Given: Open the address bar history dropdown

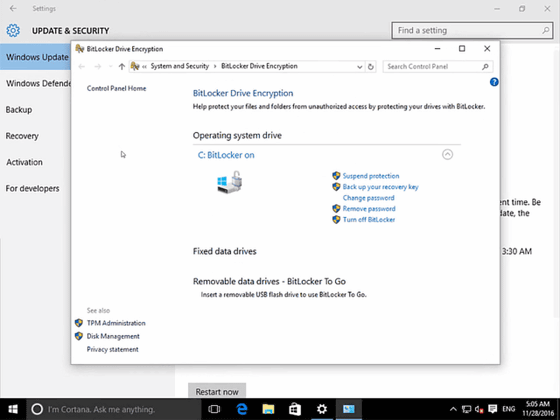Looking at the screenshot, I should [360, 67].
